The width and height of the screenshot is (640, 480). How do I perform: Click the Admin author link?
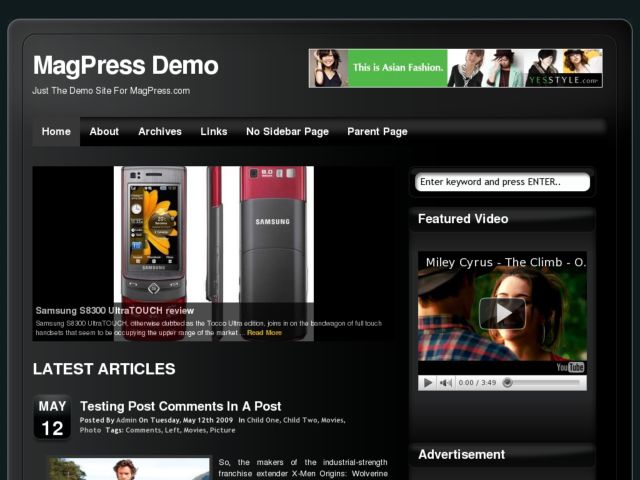click(x=126, y=420)
